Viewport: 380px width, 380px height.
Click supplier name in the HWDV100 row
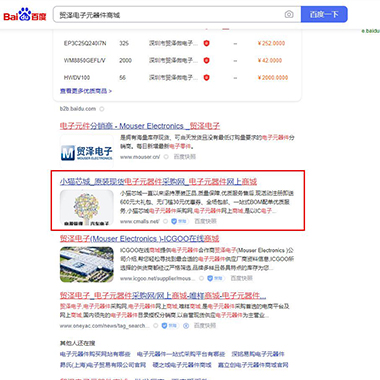(173, 77)
